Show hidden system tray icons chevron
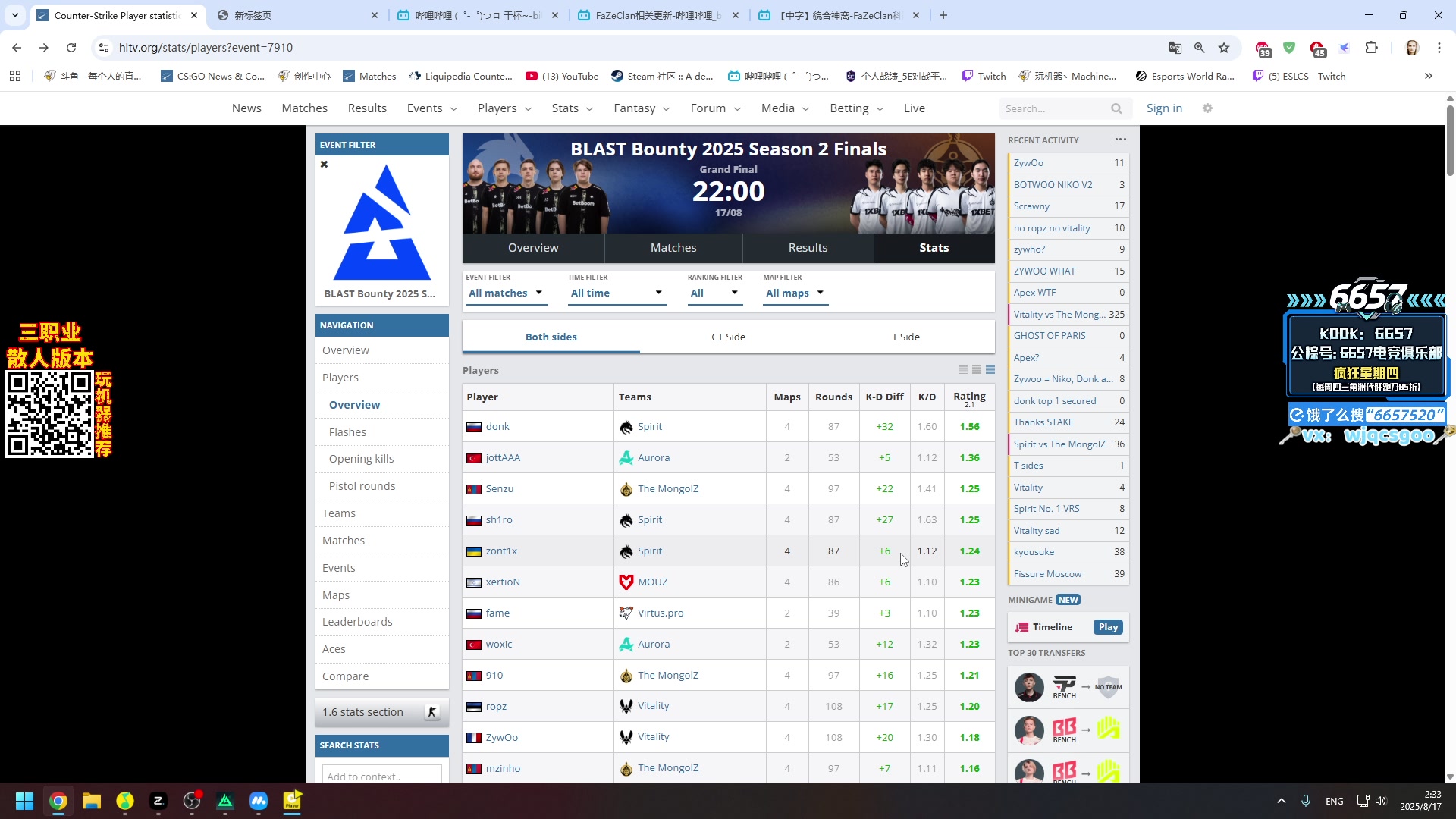The width and height of the screenshot is (1456, 819). click(1281, 801)
